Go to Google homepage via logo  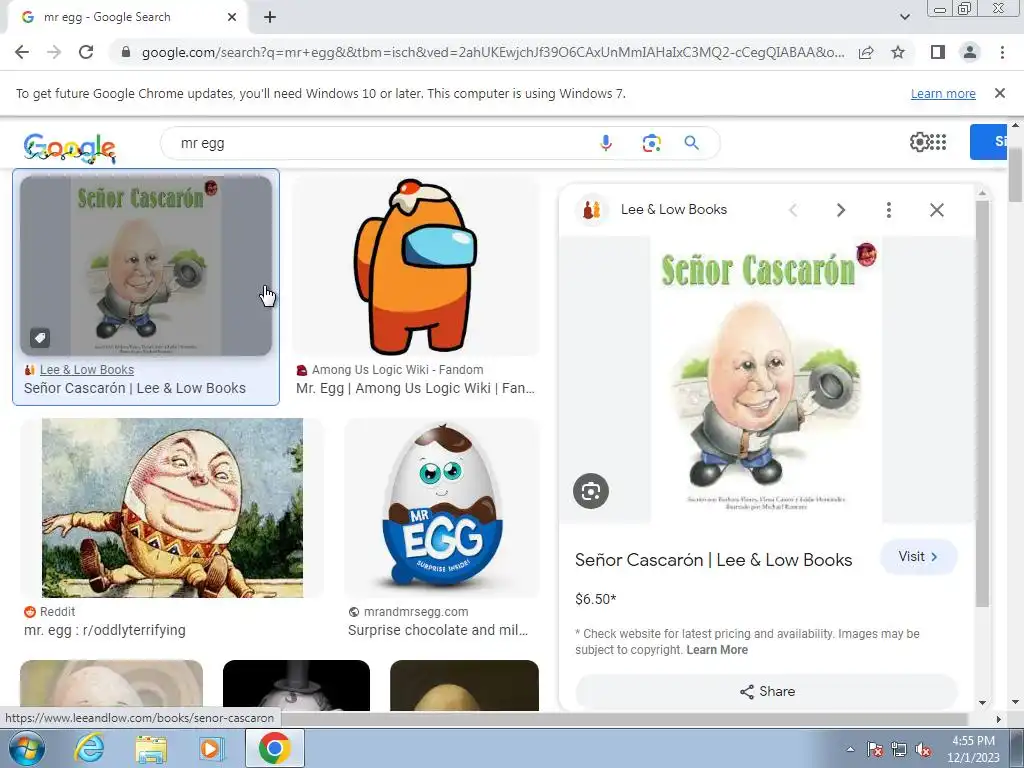coord(69,147)
